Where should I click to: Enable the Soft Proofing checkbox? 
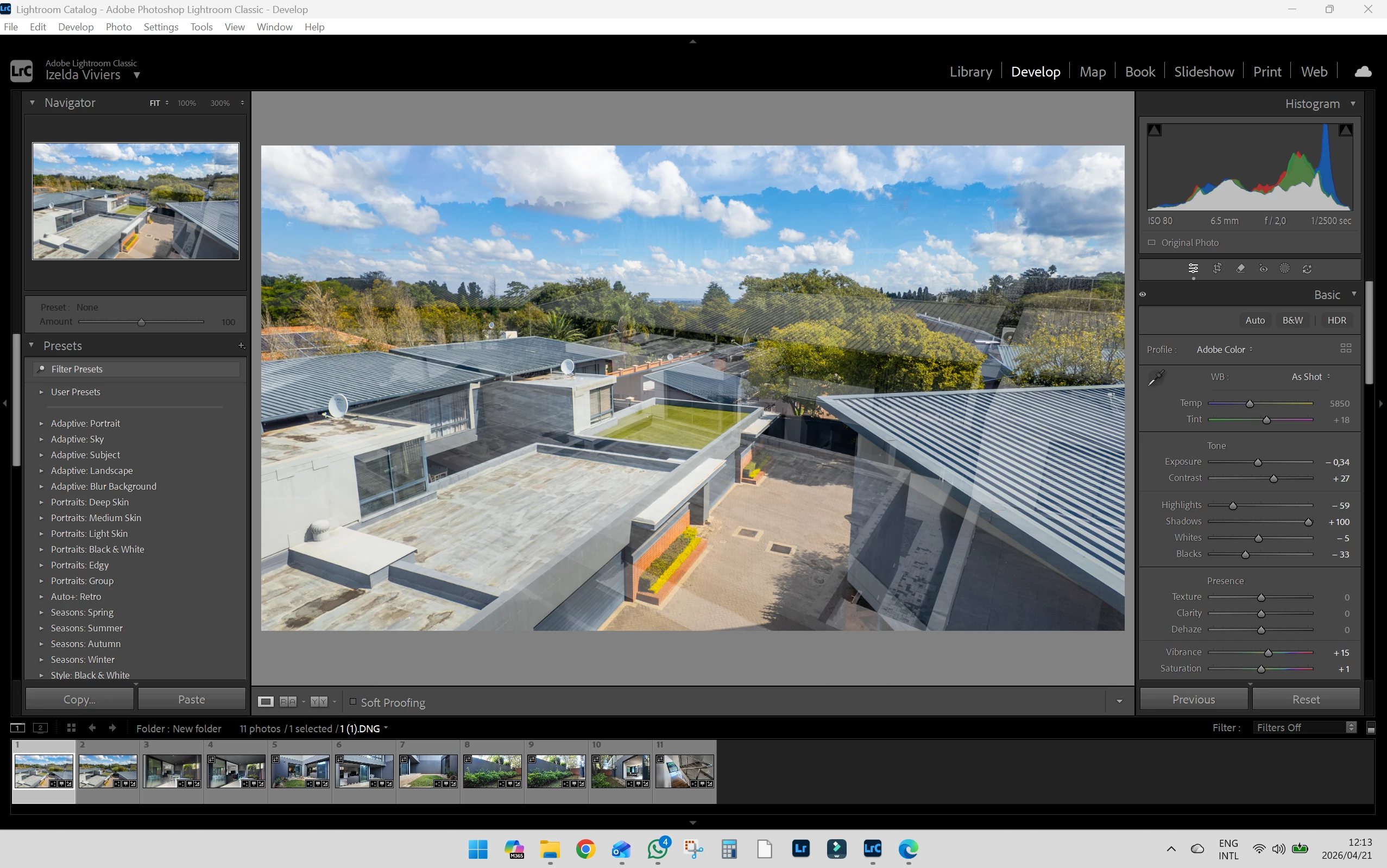pyautogui.click(x=353, y=701)
